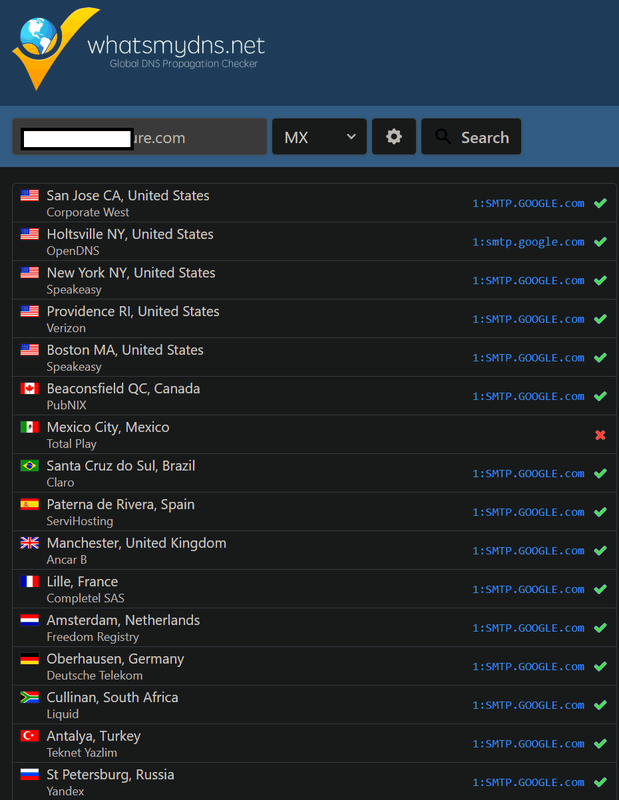
Task: Click the Netherlands flag for Amsterdam
Action: point(30,620)
